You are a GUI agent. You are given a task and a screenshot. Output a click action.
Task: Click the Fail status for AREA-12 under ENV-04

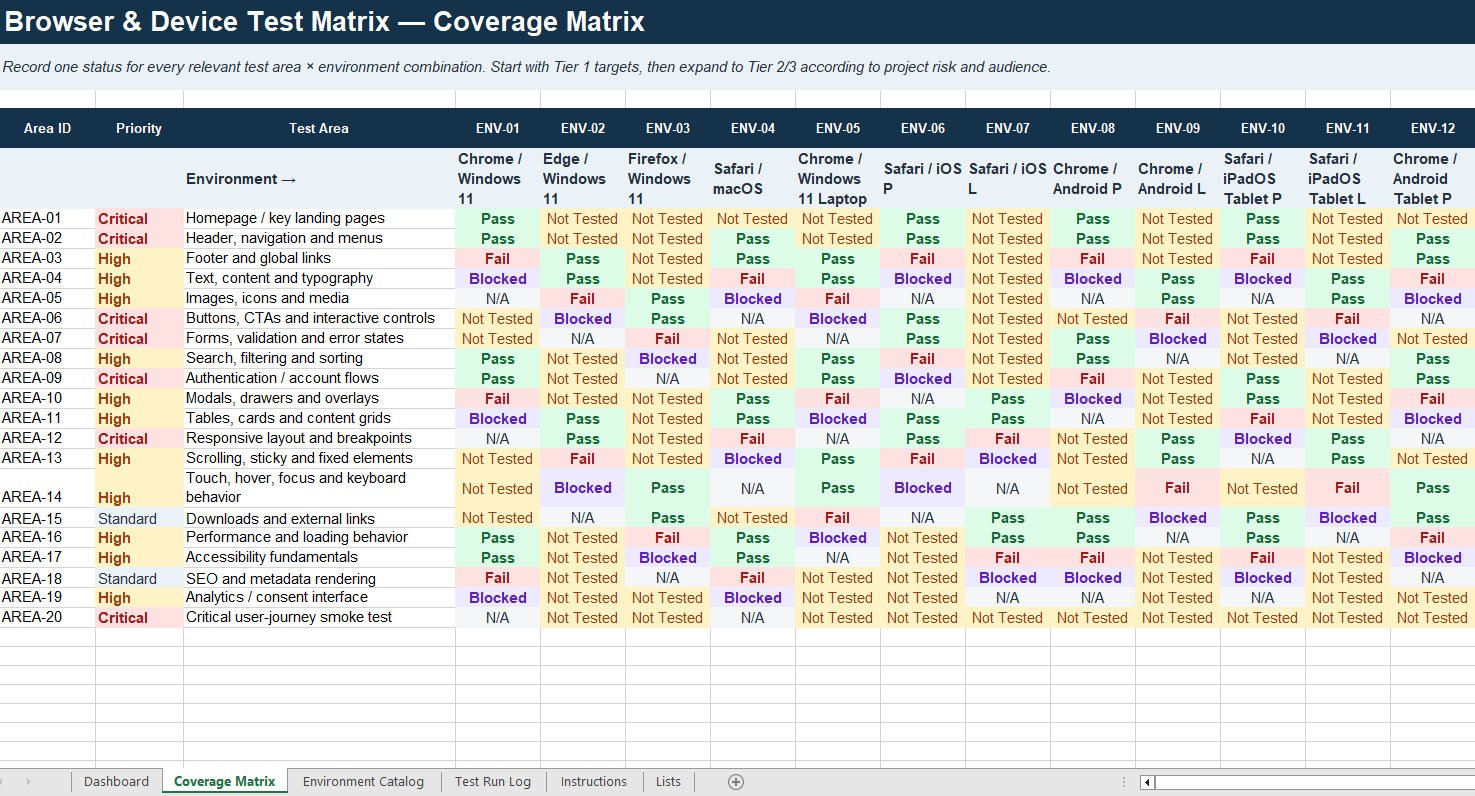pyautogui.click(x=753, y=438)
